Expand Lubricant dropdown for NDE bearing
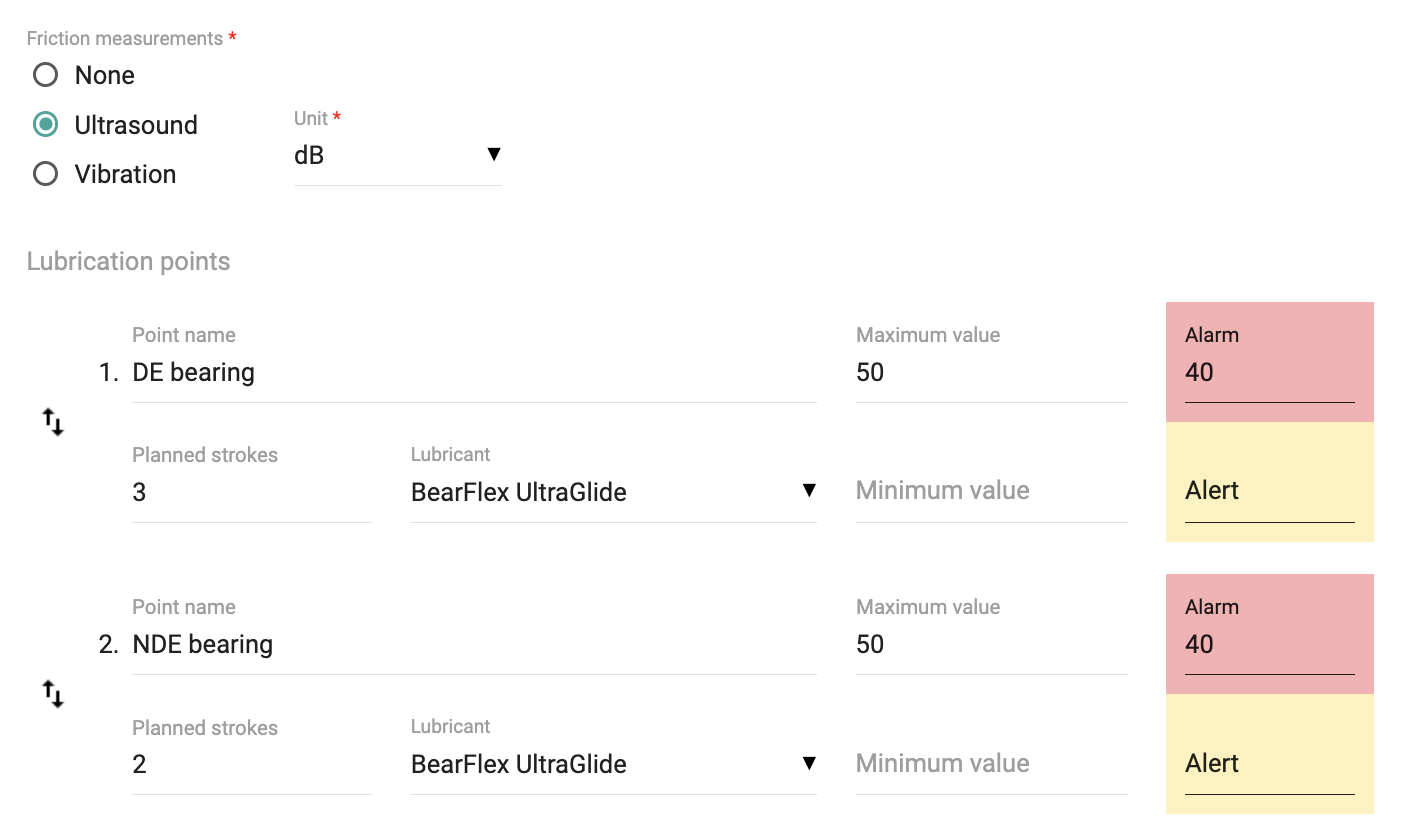Image resolution: width=1410 pixels, height=836 pixels. [614, 764]
